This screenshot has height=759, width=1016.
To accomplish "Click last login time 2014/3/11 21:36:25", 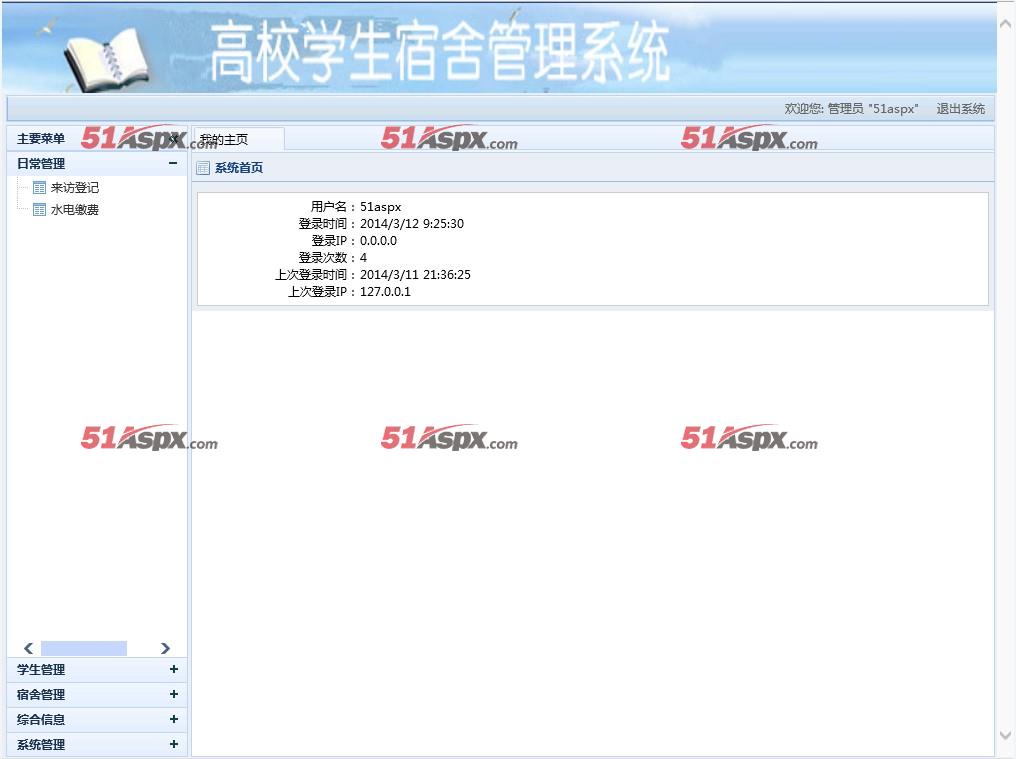I will [x=415, y=275].
